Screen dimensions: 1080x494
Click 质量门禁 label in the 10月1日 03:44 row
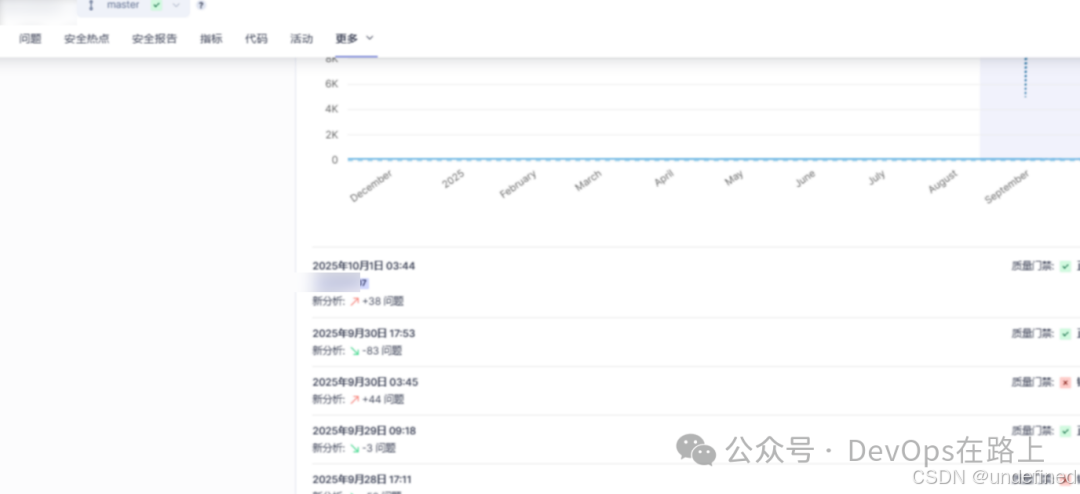tap(1032, 266)
